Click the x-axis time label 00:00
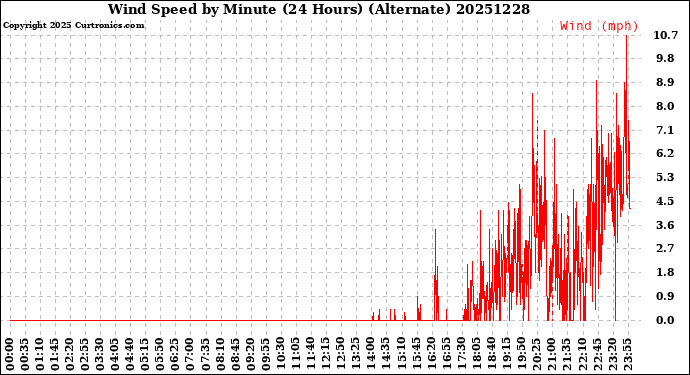690x375 pixels. [x=10, y=355]
